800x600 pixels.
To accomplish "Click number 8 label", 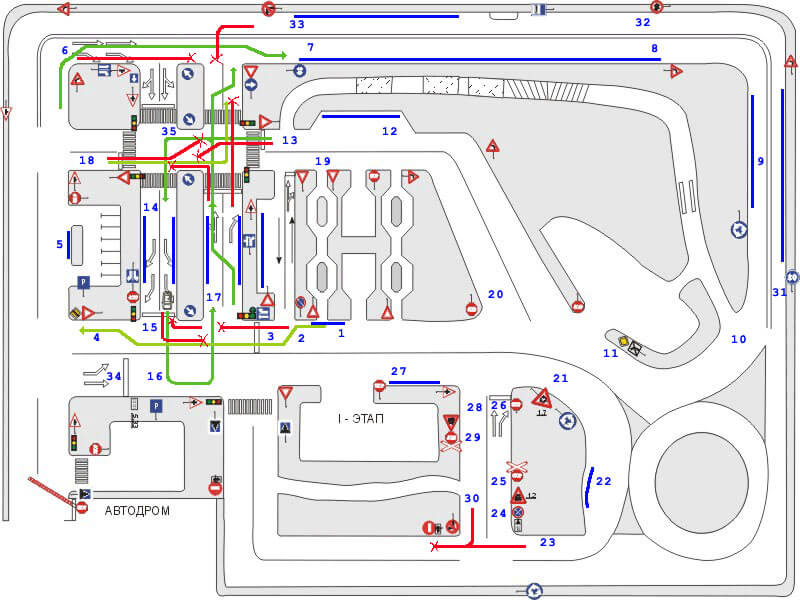I will (x=655, y=48).
